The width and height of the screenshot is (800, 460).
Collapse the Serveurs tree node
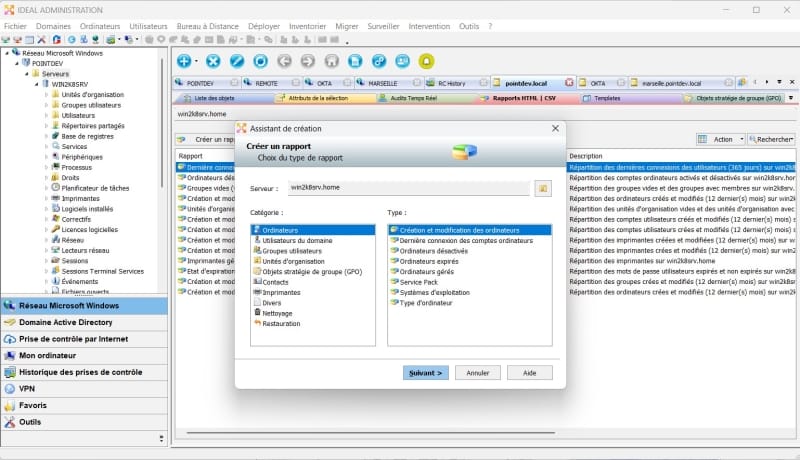(x=27, y=74)
